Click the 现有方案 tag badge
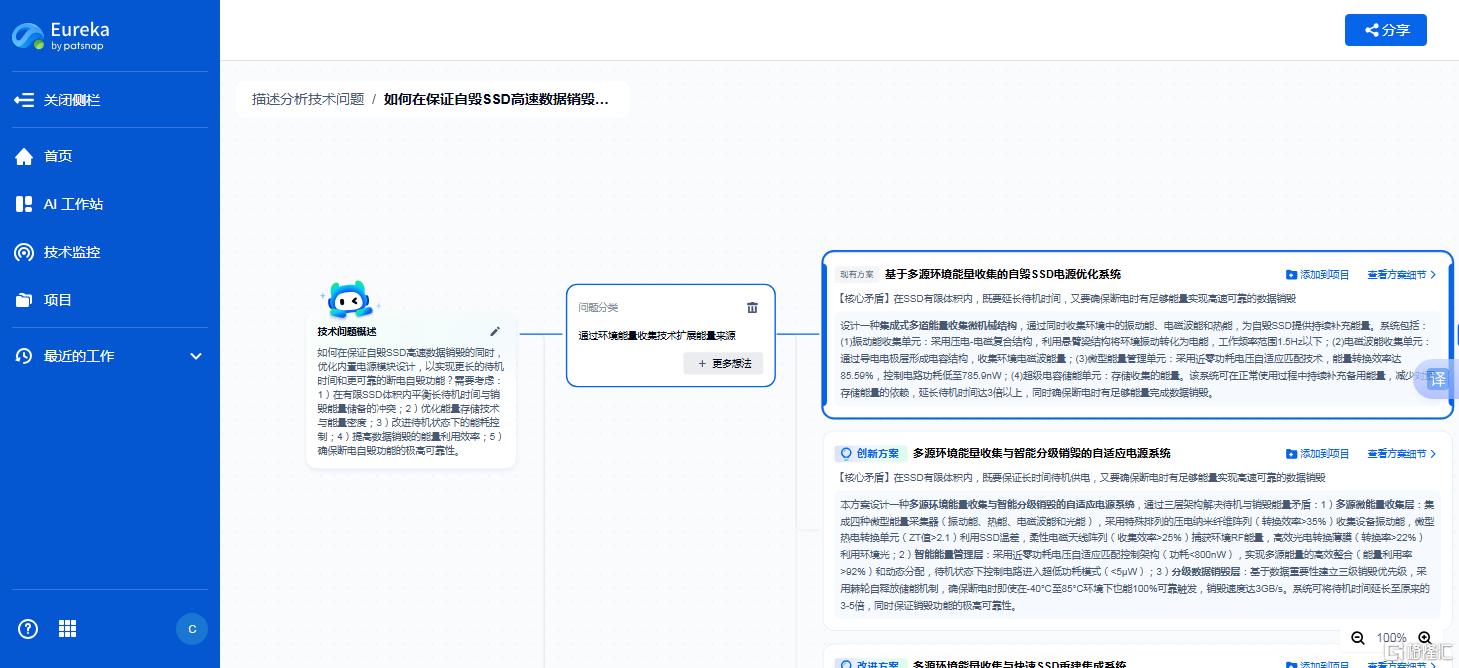This screenshot has height=668, width=1459. tap(856, 274)
